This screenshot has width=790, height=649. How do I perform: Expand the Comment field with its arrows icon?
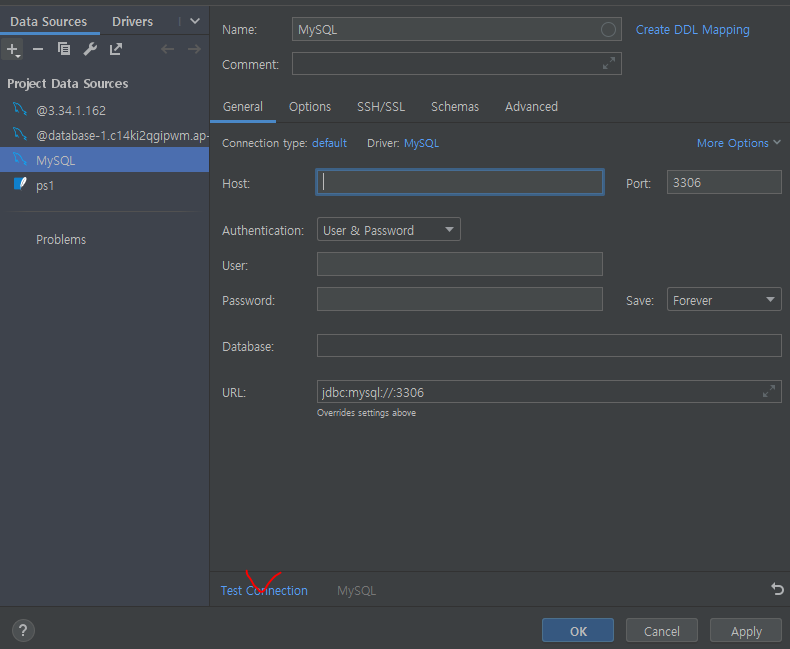(x=609, y=63)
